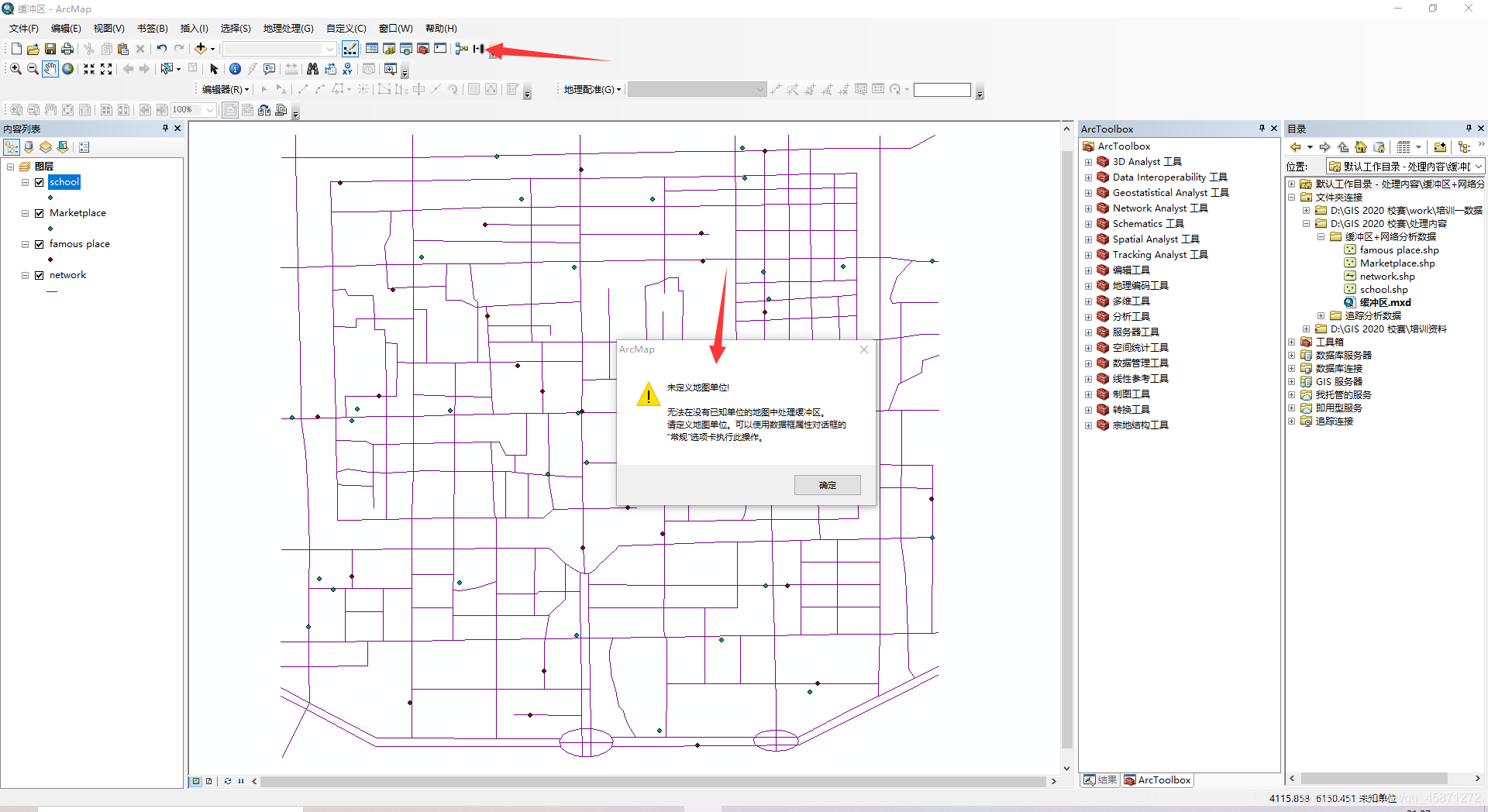The height and width of the screenshot is (812, 1488).
Task: Click the Print icon in toolbar
Action: pyautogui.click(x=67, y=49)
